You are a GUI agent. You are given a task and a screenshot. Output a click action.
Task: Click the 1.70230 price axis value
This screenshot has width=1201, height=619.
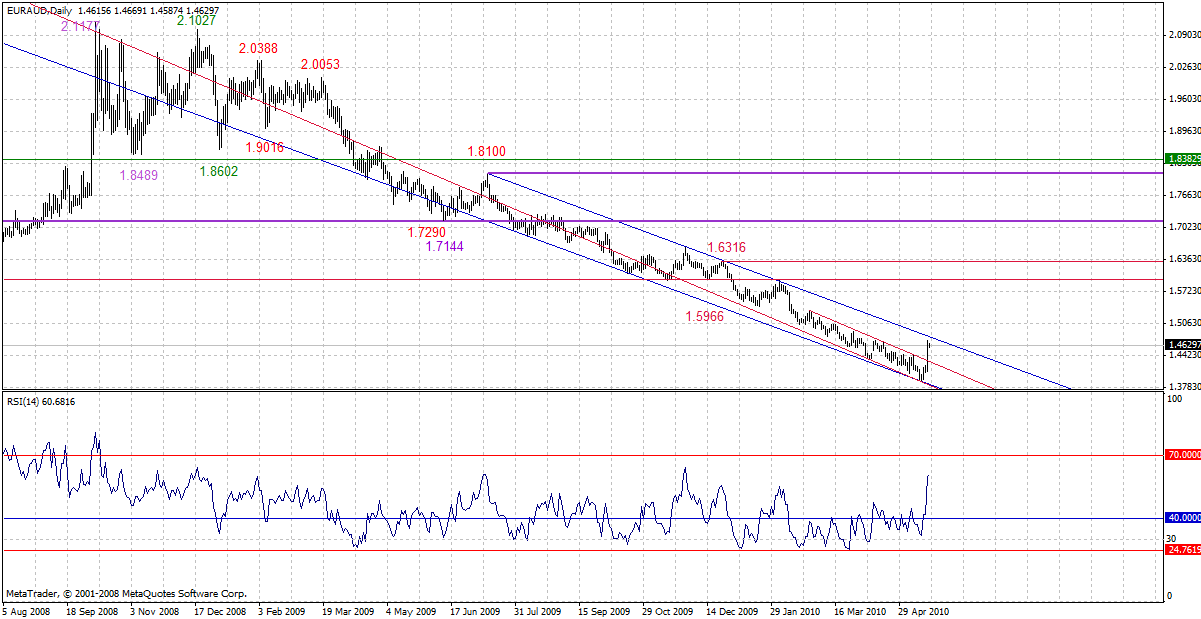point(1184,227)
